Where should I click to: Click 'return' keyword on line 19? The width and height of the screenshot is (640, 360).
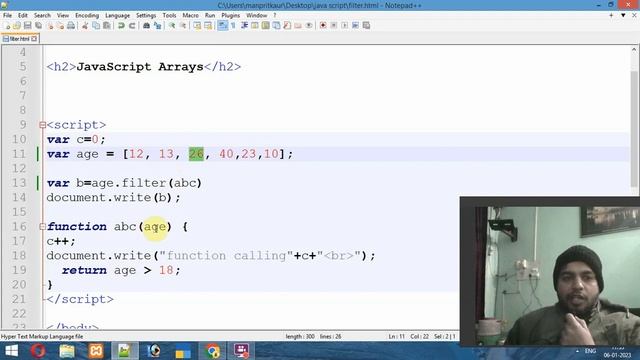[x=84, y=270]
